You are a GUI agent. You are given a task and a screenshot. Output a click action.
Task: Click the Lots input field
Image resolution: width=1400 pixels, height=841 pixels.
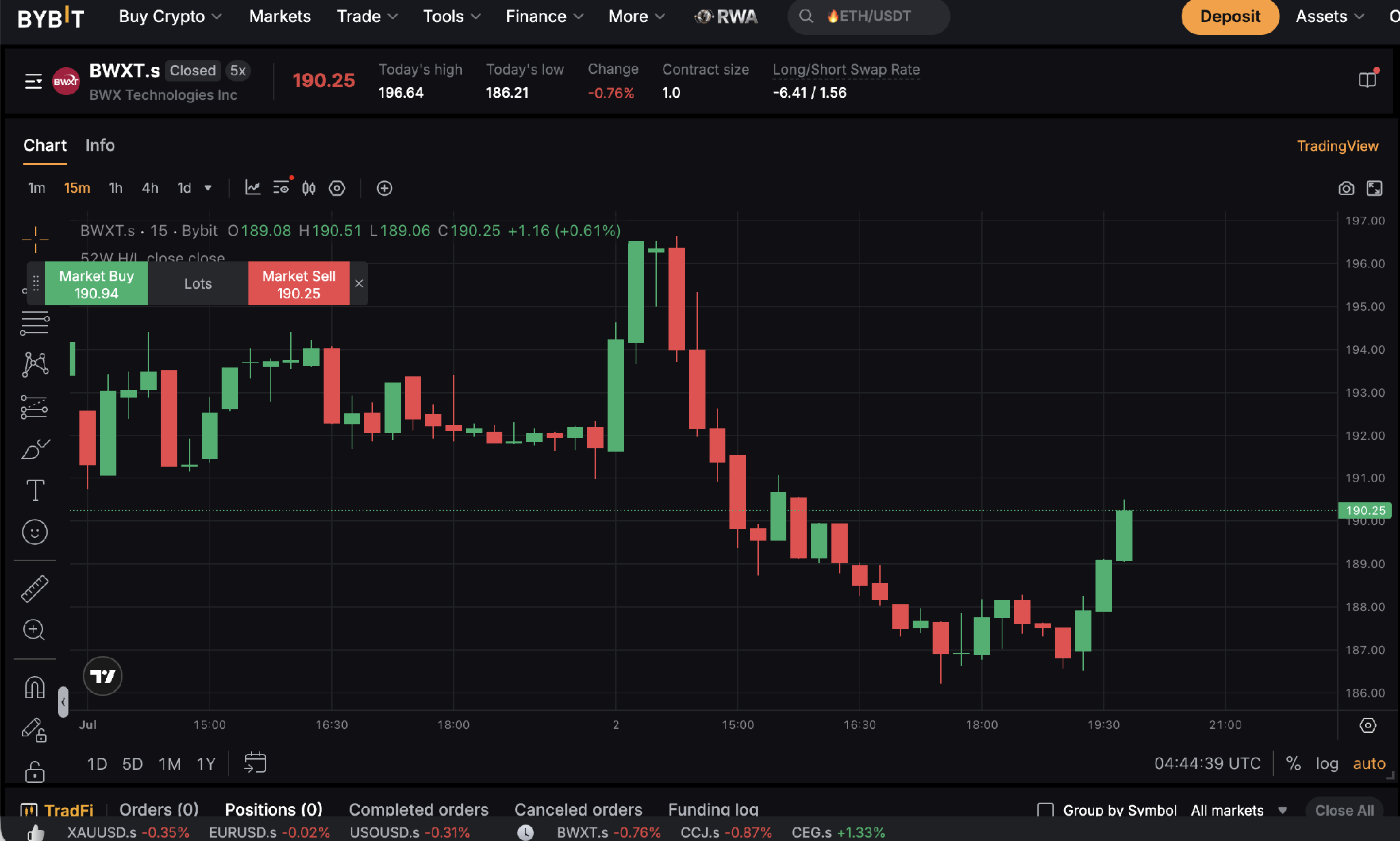tap(198, 284)
